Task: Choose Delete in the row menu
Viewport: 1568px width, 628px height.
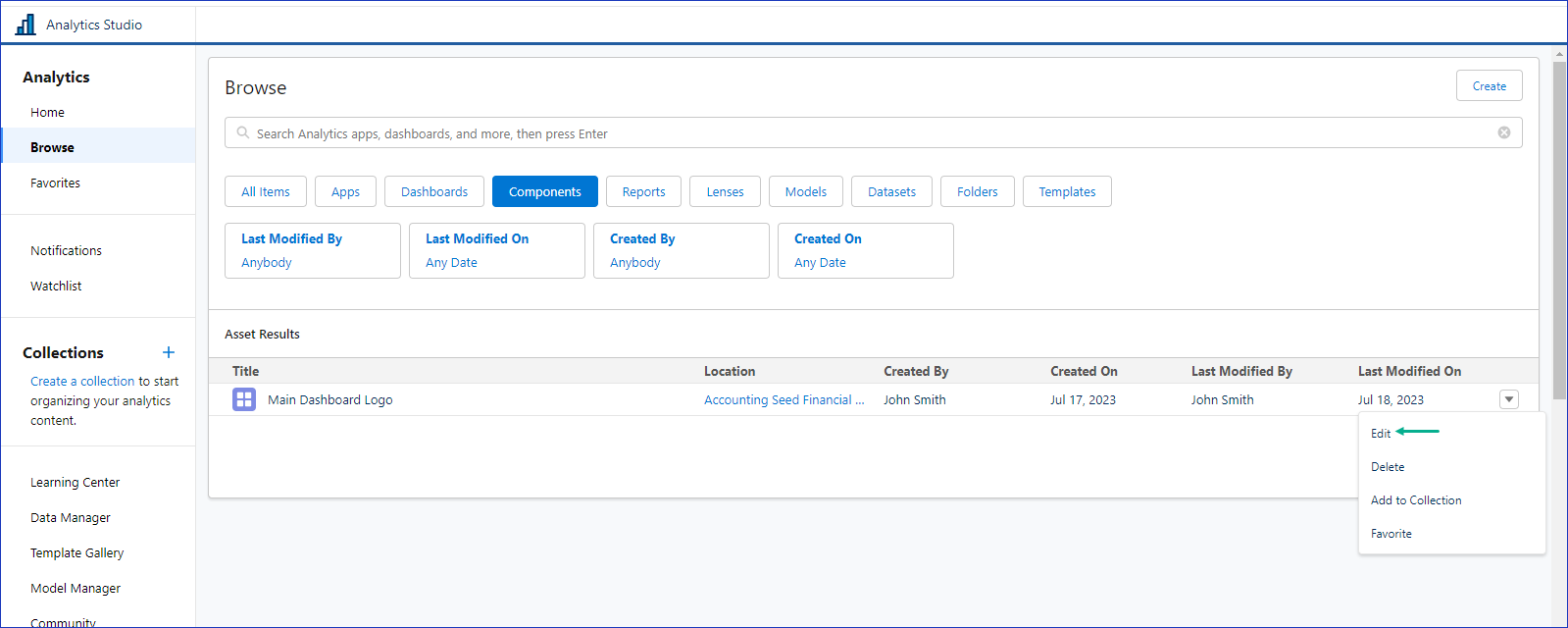Action: [1388, 467]
